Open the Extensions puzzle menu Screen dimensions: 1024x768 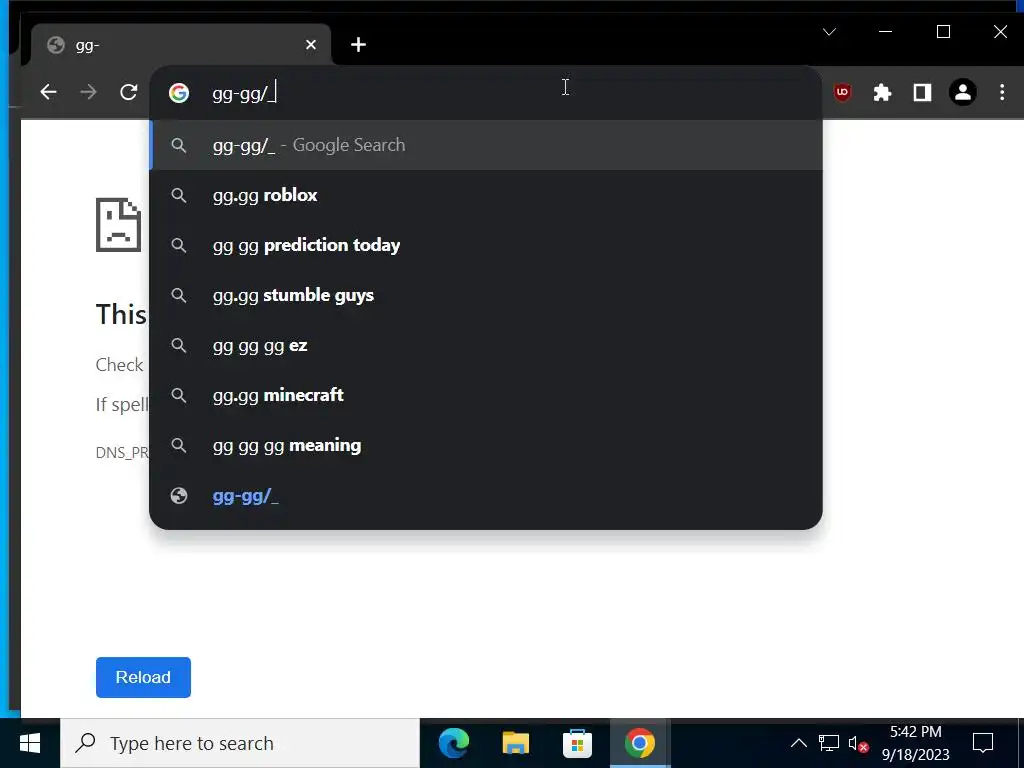[x=882, y=93]
